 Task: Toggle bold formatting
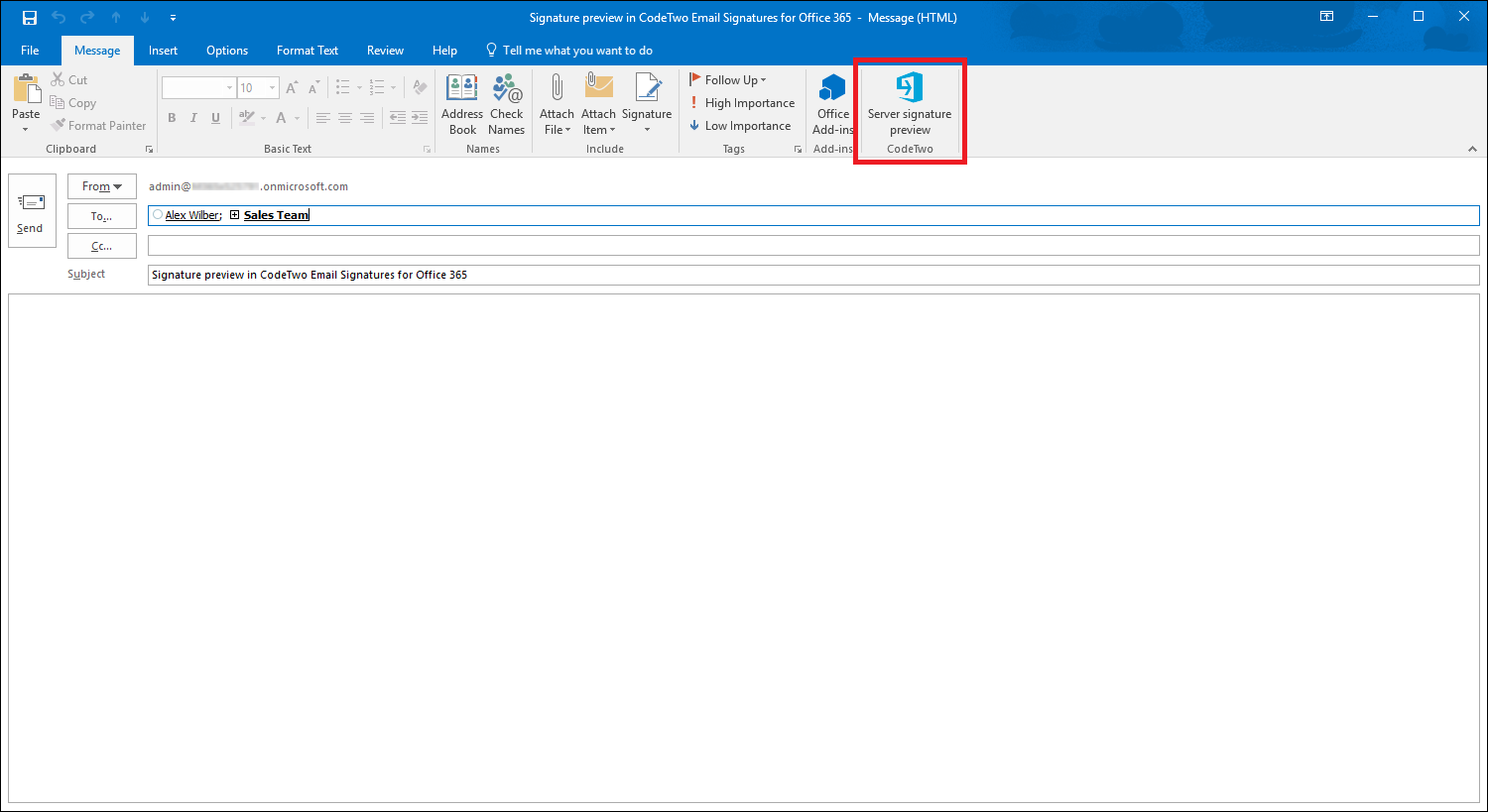[x=171, y=117]
